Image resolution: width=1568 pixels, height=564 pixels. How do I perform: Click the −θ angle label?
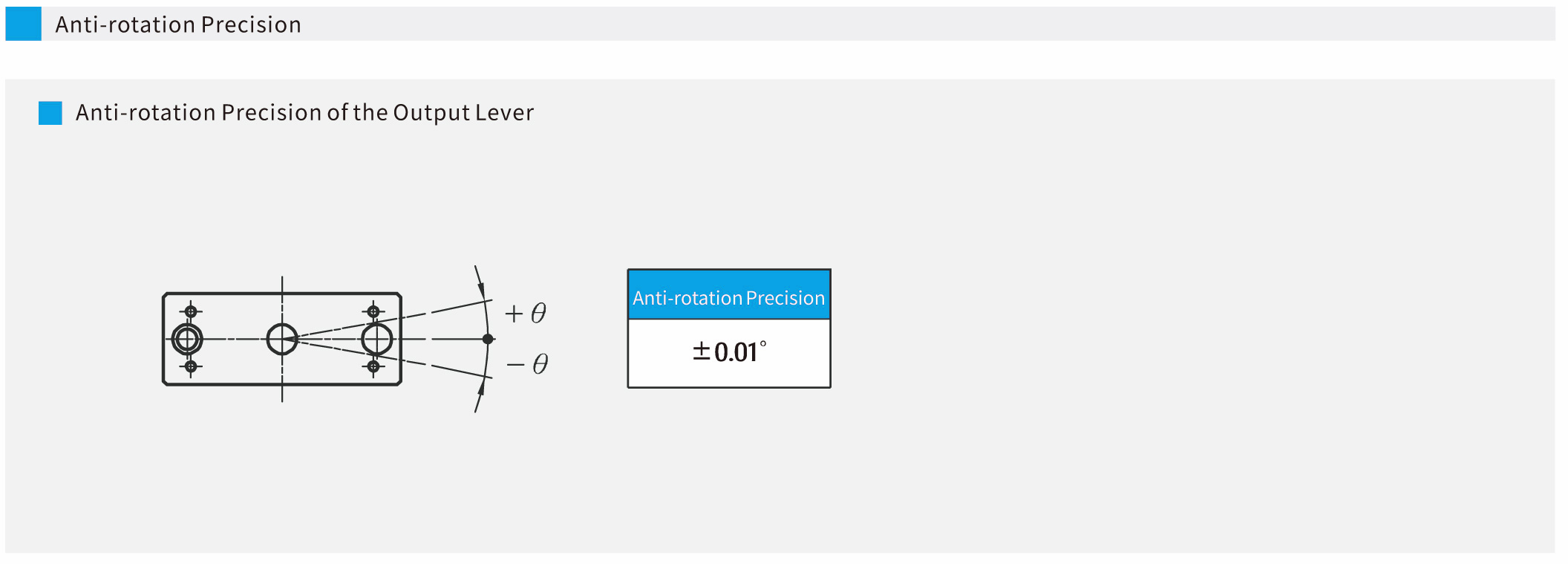pos(527,364)
